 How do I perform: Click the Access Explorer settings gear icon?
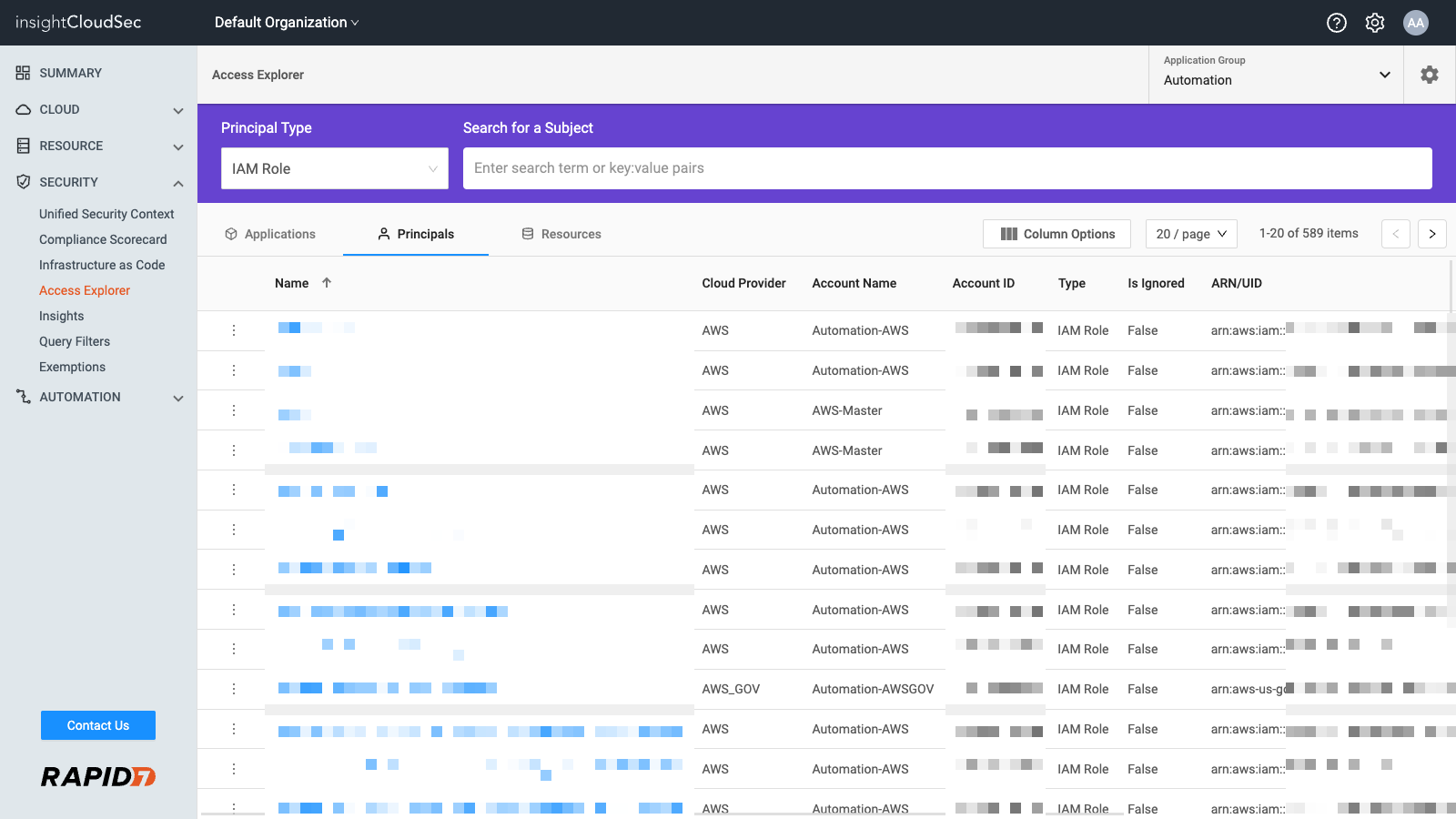(x=1430, y=75)
